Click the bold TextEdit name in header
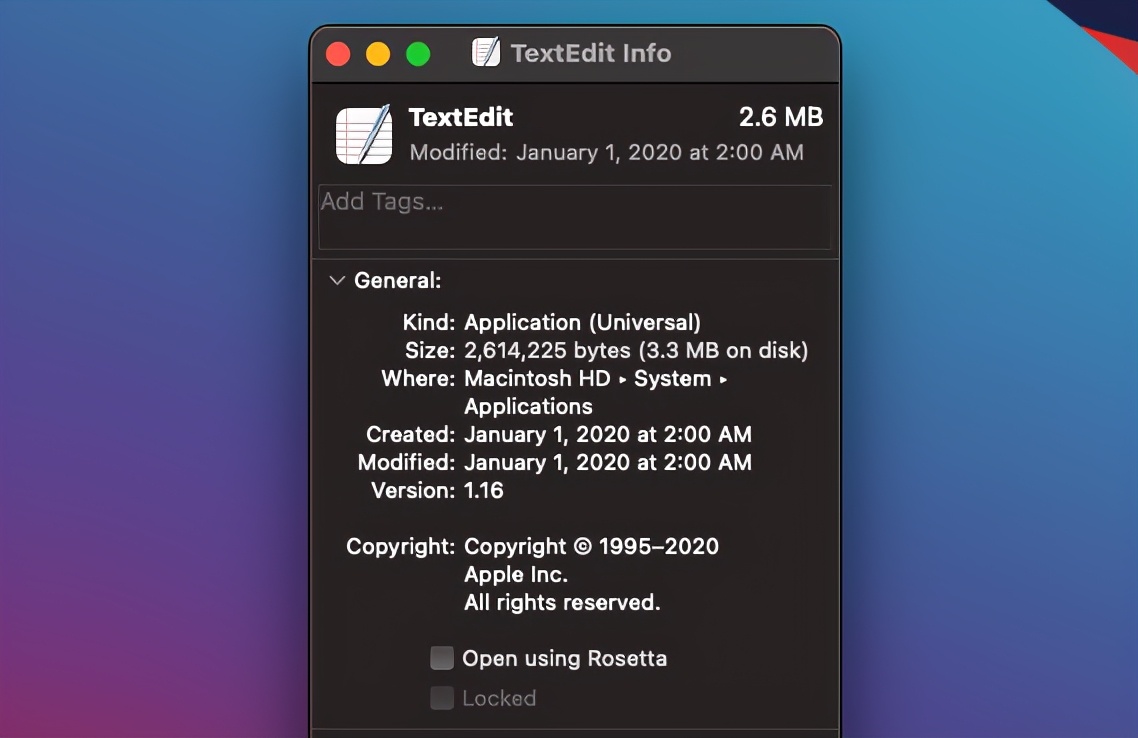Viewport: 1138px width, 738px height. click(x=461, y=117)
